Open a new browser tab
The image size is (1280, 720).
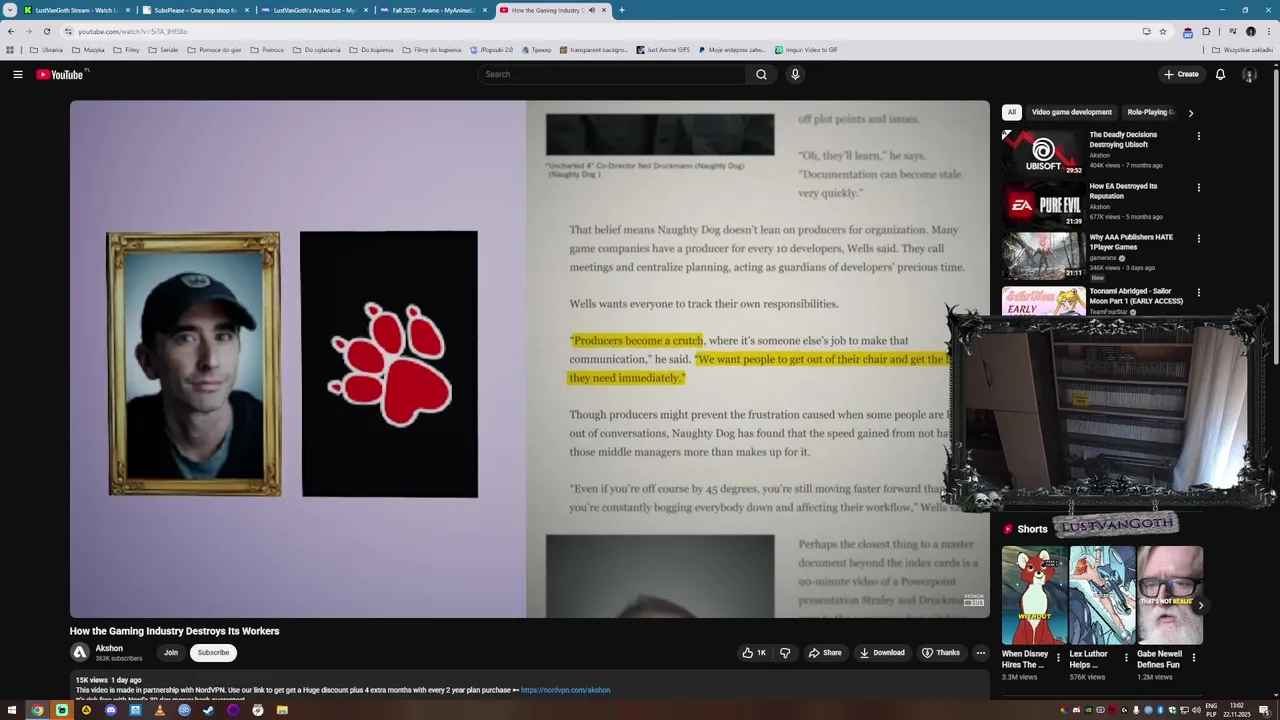(x=622, y=10)
